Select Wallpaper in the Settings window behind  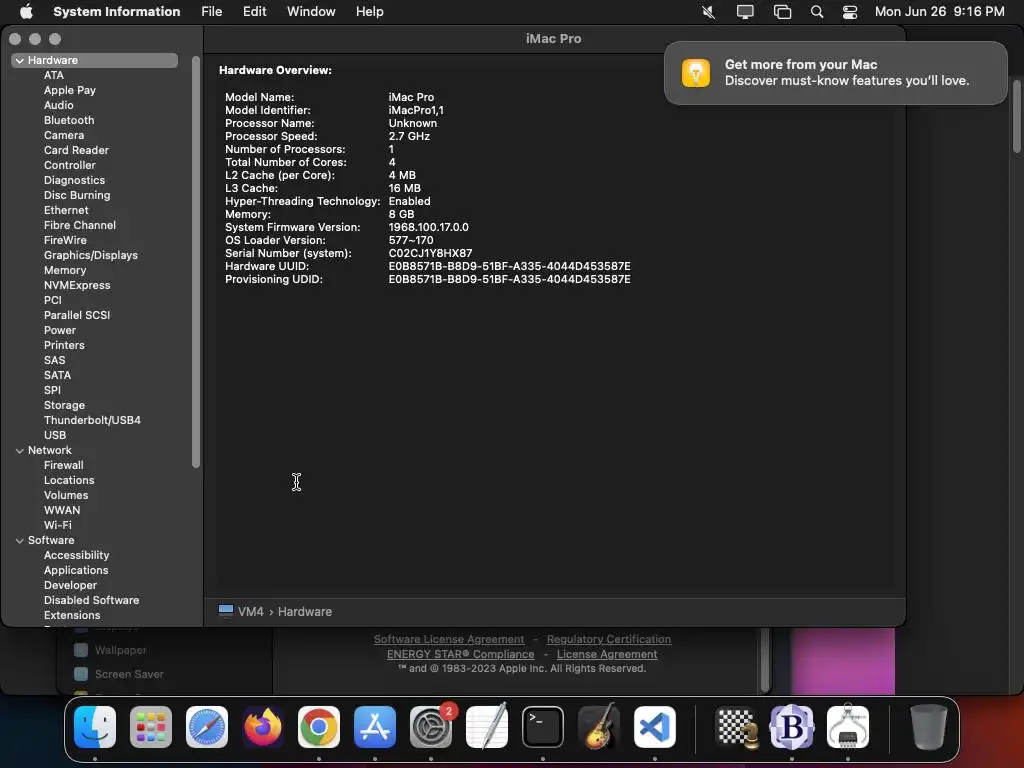coord(121,650)
